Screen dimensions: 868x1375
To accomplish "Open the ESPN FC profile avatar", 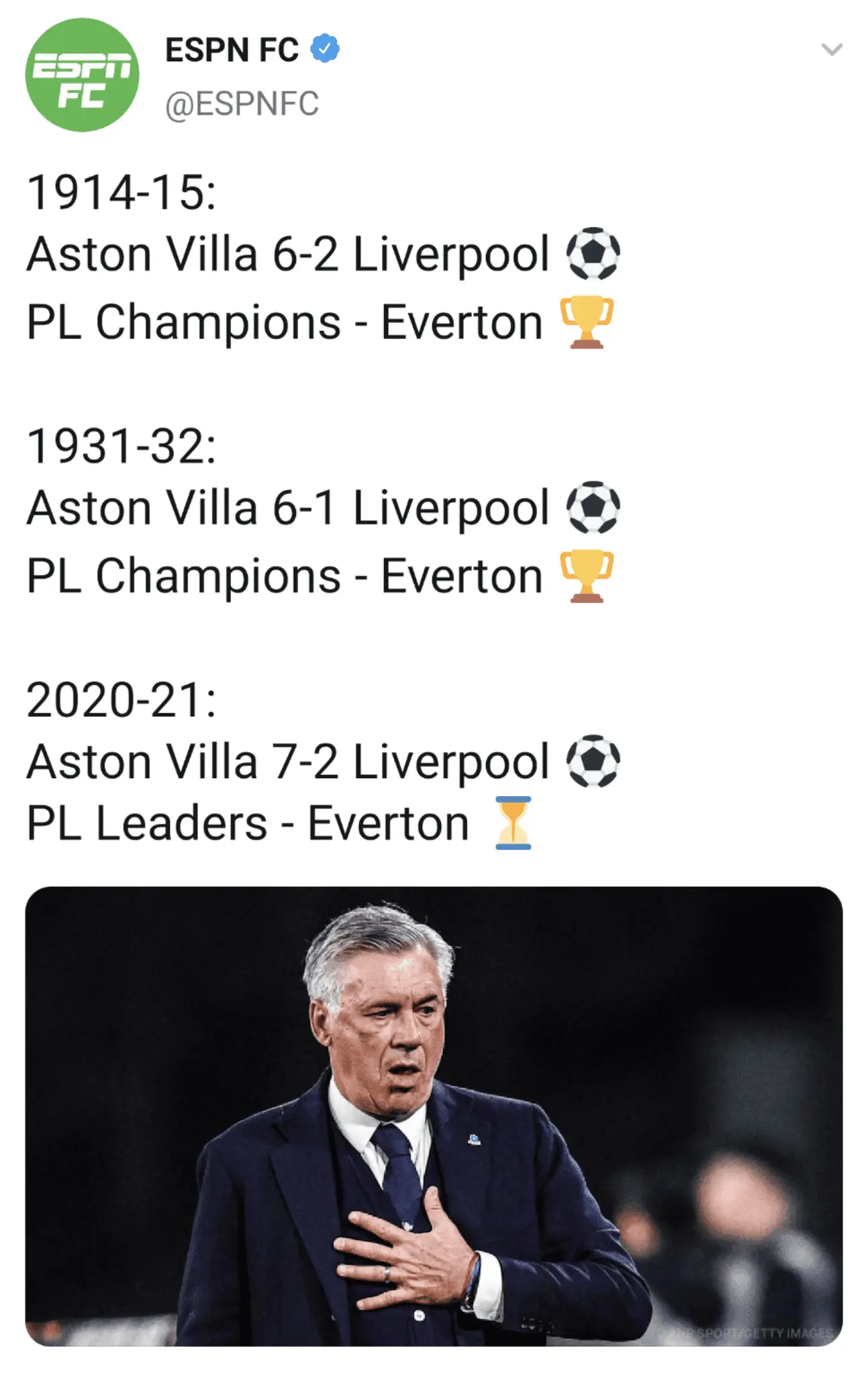I will coord(82,75).
